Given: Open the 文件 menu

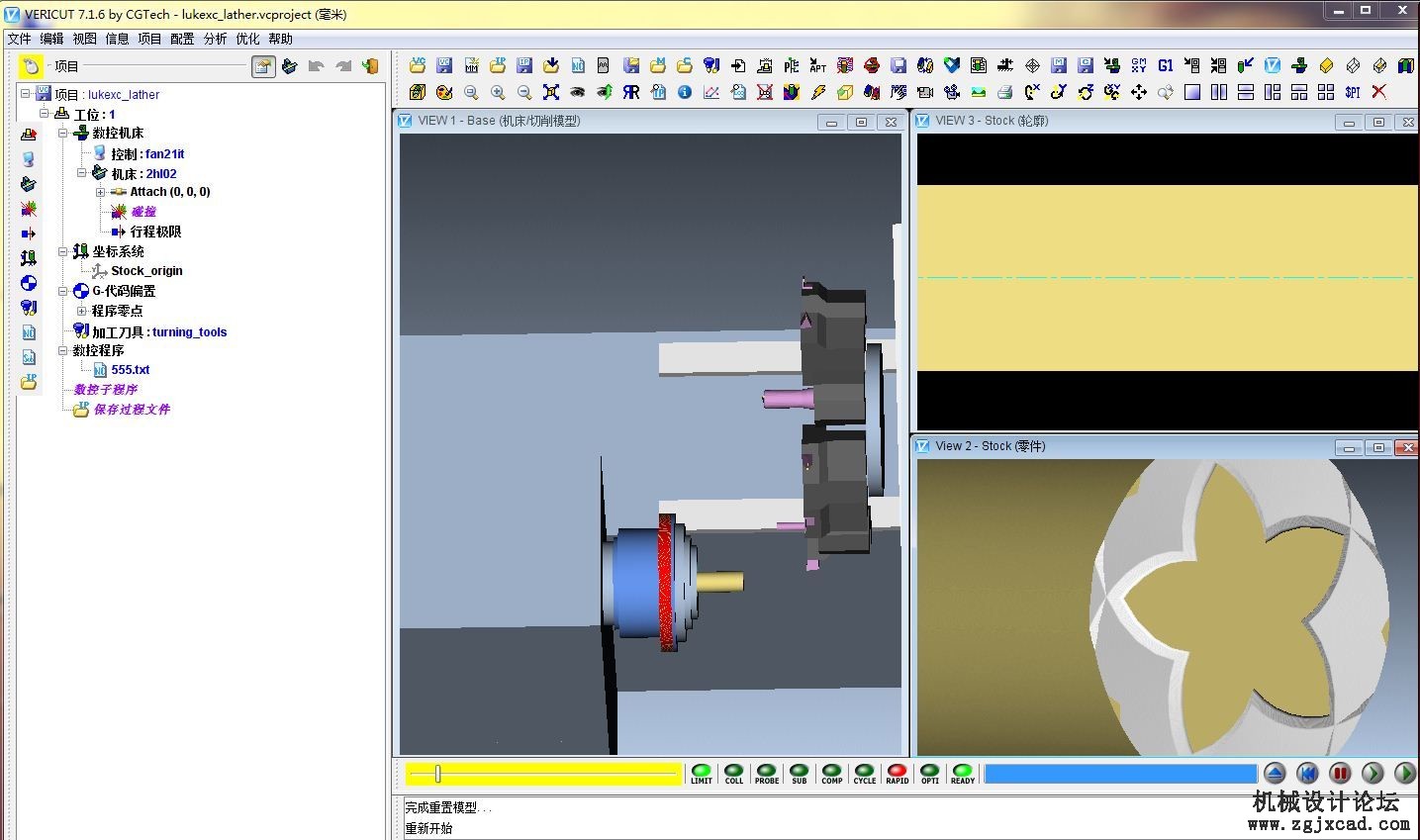Looking at the screenshot, I should [x=20, y=39].
